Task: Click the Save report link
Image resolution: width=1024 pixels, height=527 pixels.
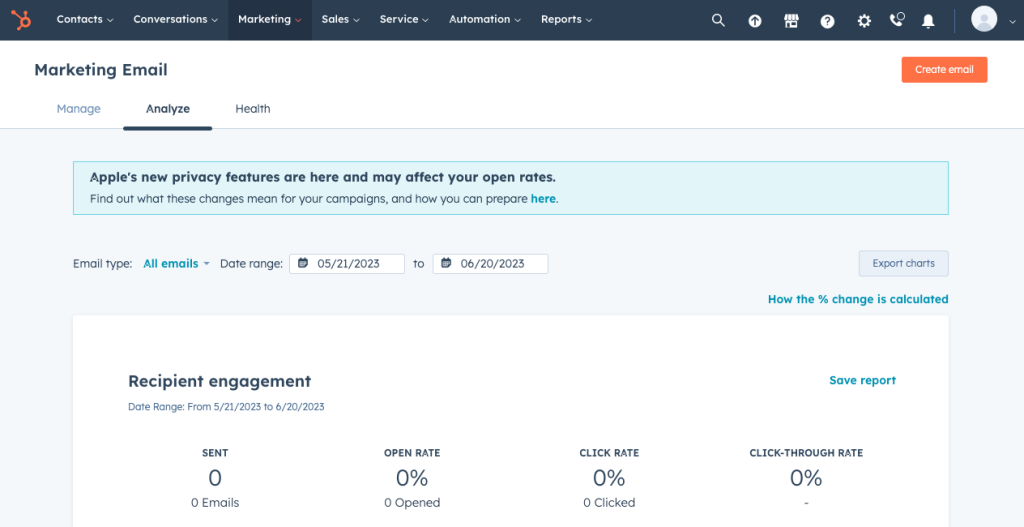Action: pos(862,380)
